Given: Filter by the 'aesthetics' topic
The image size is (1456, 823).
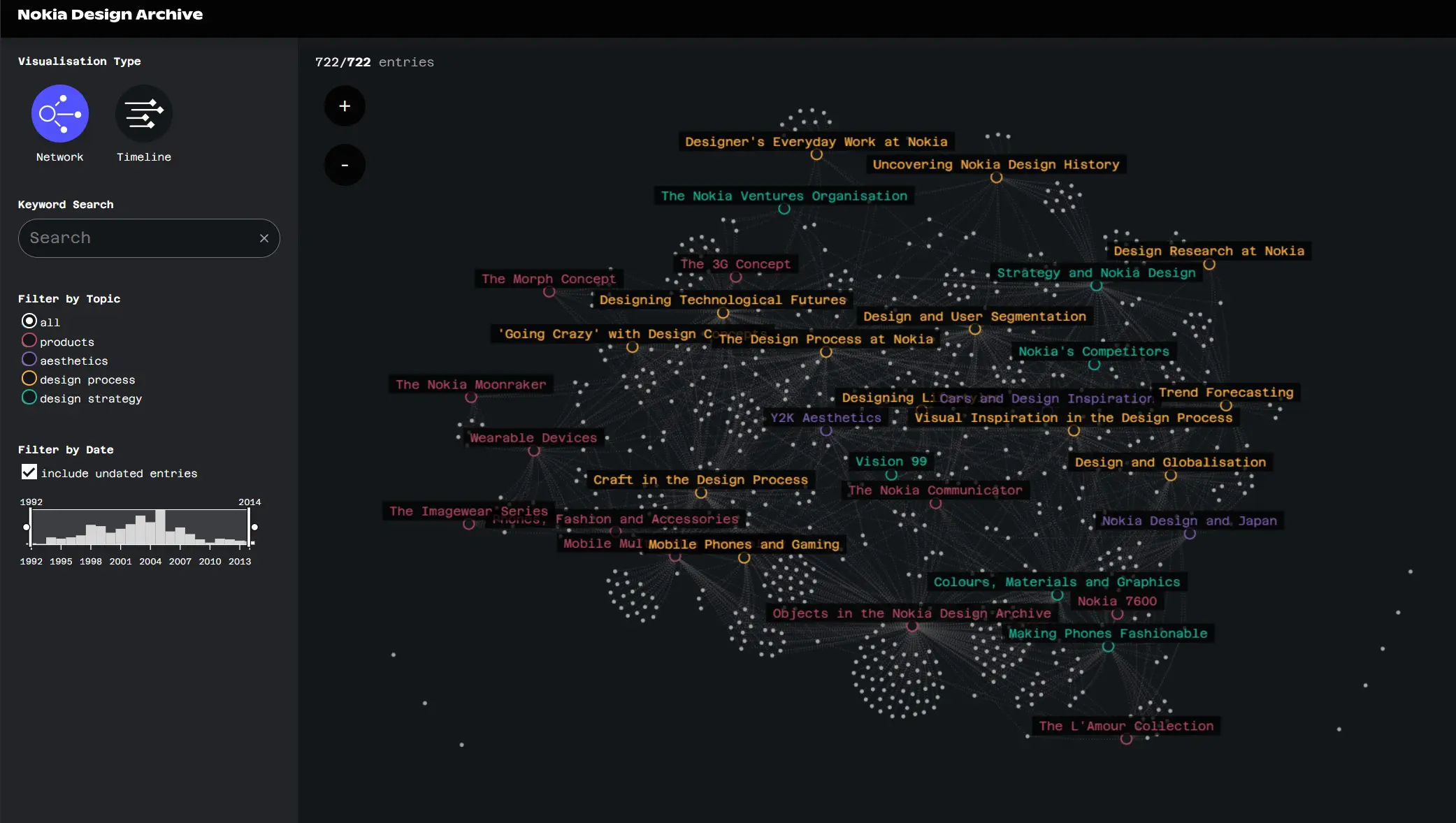Looking at the screenshot, I should [29, 359].
